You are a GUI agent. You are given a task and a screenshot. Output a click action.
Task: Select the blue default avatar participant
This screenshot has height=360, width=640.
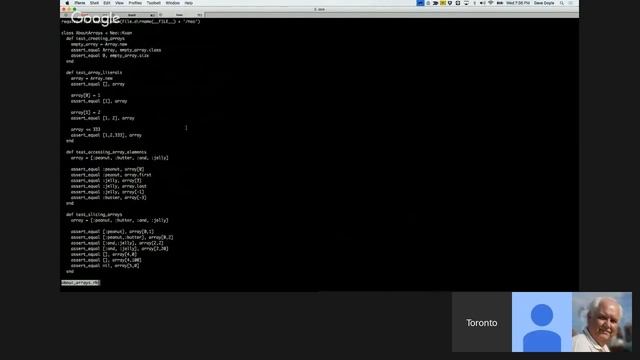tap(542, 322)
